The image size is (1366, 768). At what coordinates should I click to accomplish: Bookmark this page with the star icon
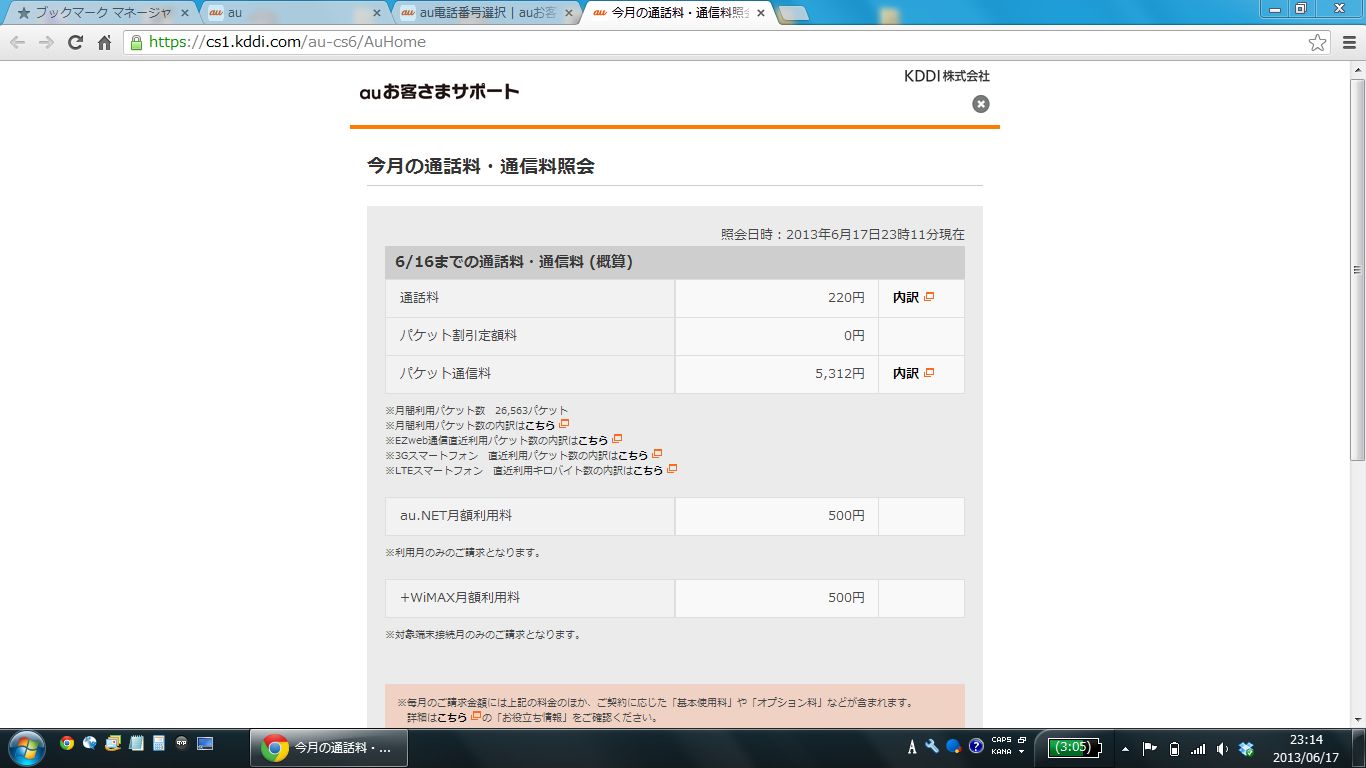coord(1318,42)
